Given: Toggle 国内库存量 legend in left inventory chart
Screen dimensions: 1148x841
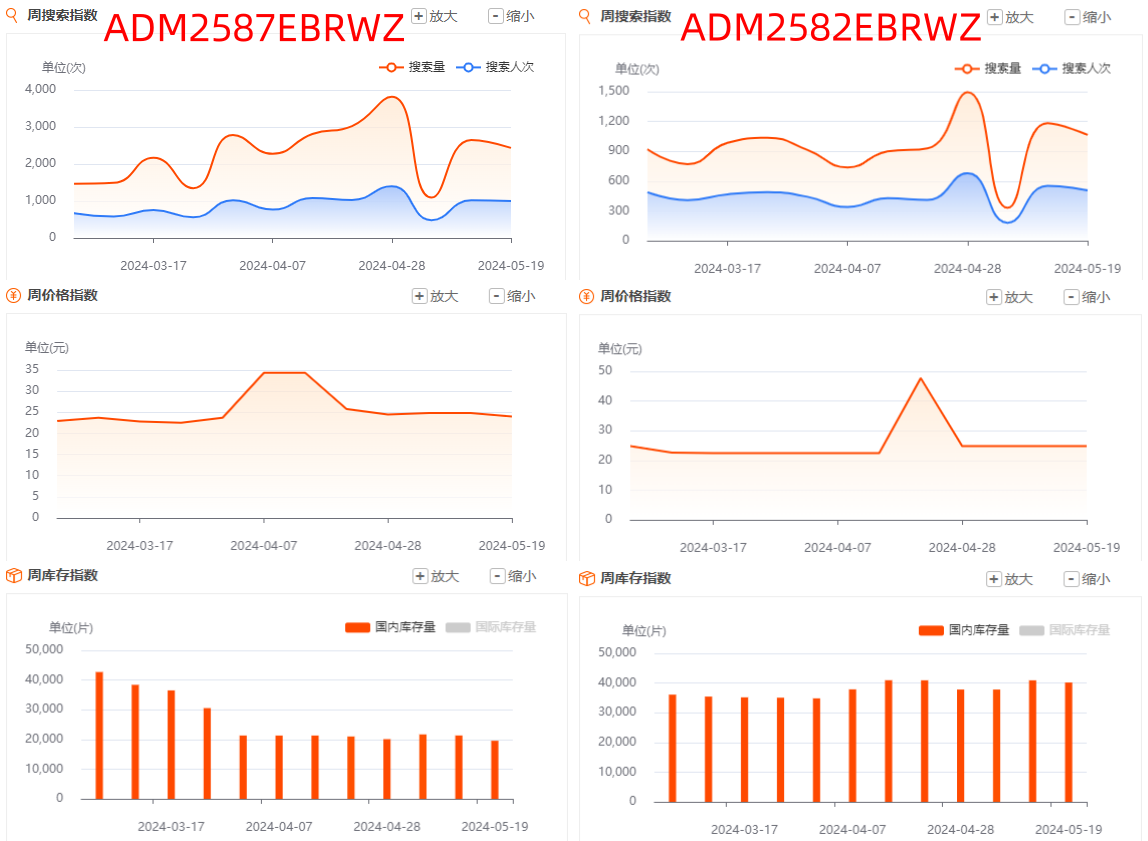Looking at the screenshot, I should pyautogui.click(x=390, y=627).
